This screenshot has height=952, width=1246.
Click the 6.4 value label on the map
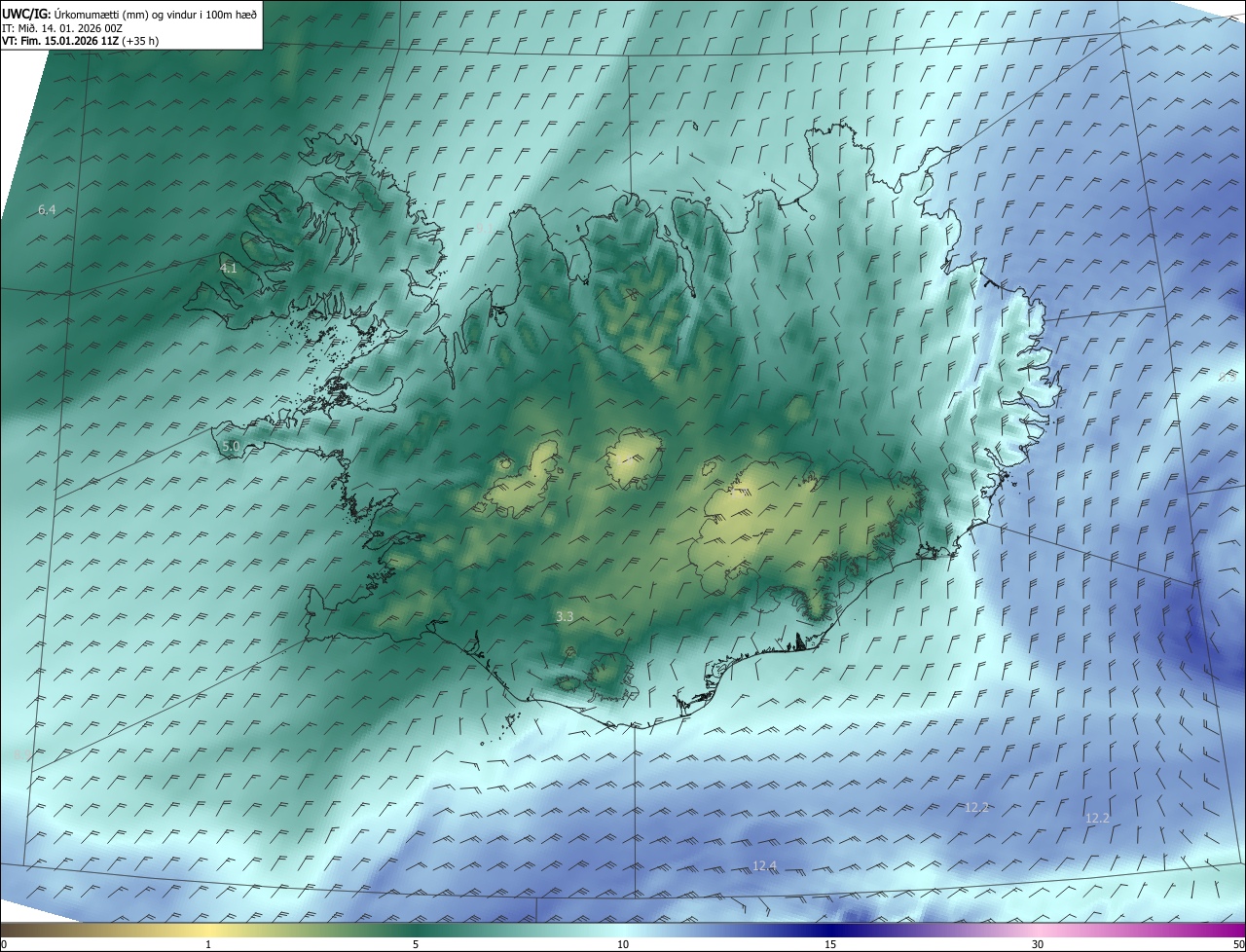tap(47, 209)
